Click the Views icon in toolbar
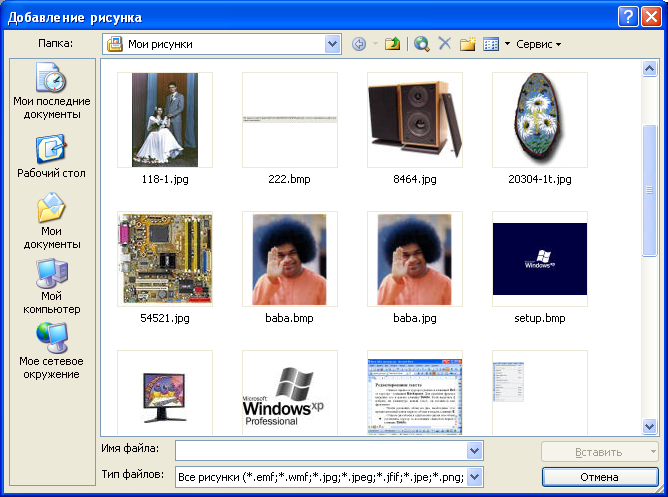Image resolution: width=668 pixels, height=497 pixels. pyautogui.click(x=491, y=44)
